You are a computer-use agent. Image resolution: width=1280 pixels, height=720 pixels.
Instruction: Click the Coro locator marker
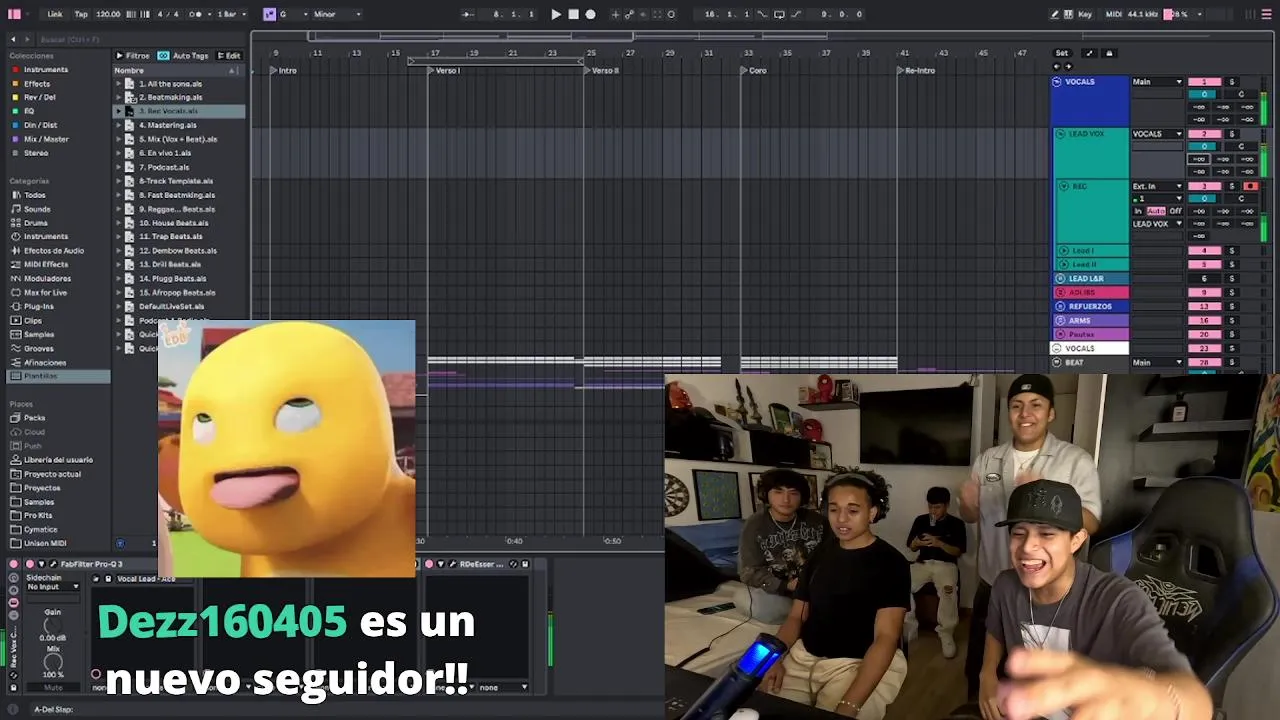click(754, 71)
